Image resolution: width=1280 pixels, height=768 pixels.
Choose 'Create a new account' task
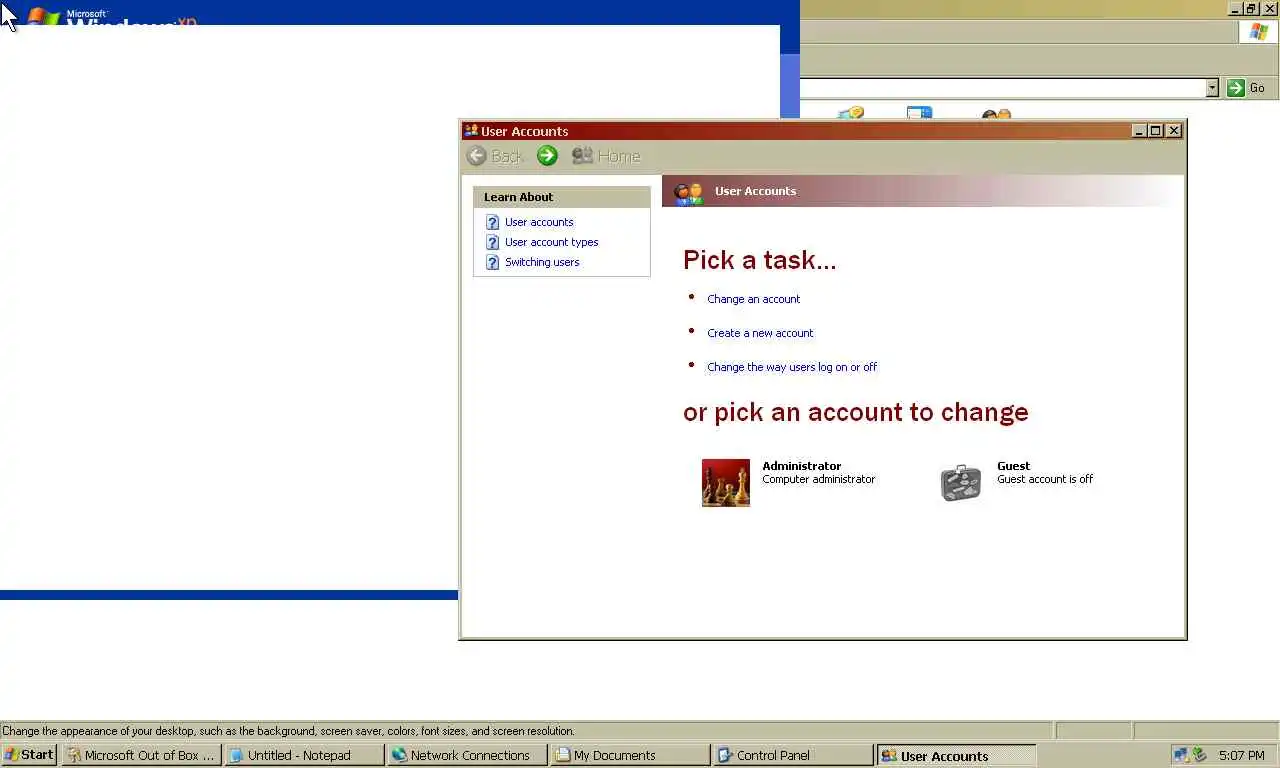pos(760,333)
